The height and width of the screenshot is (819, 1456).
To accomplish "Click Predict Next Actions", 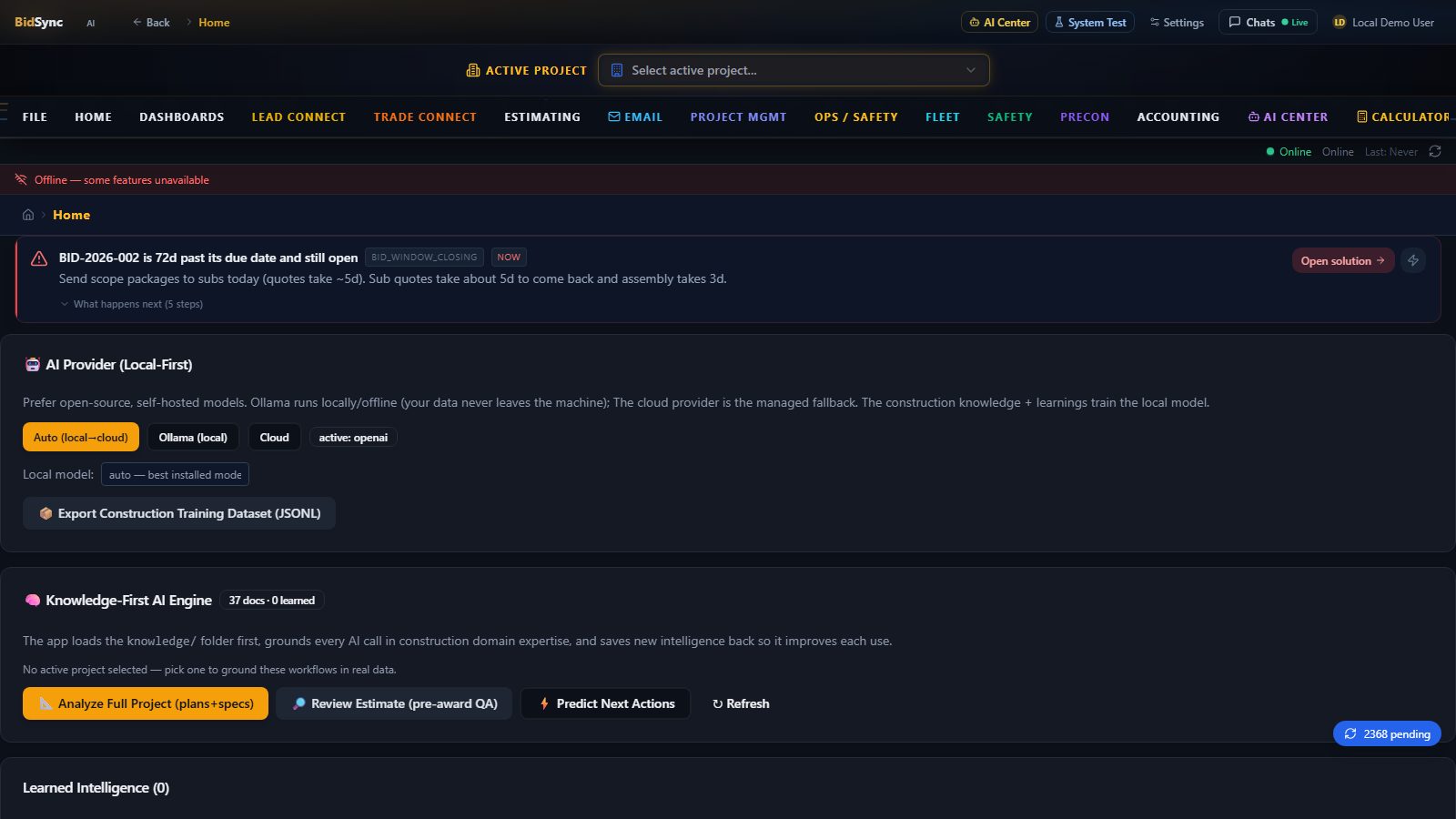I will pyautogui.click(x=605, y=703).
